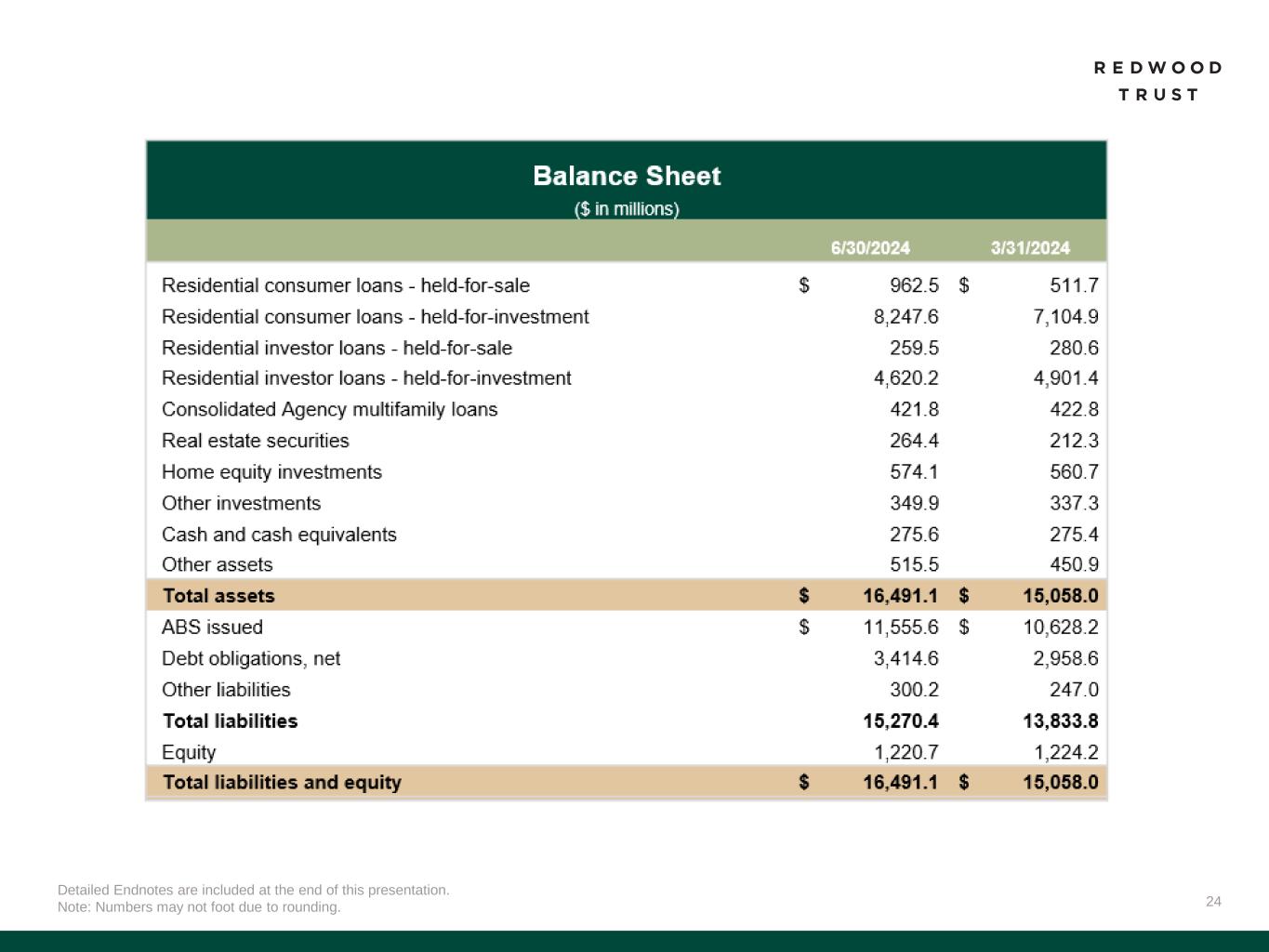Click the Redwood Trust logo
Viewport: 1269px width, 952px height.
point(1157,81)
